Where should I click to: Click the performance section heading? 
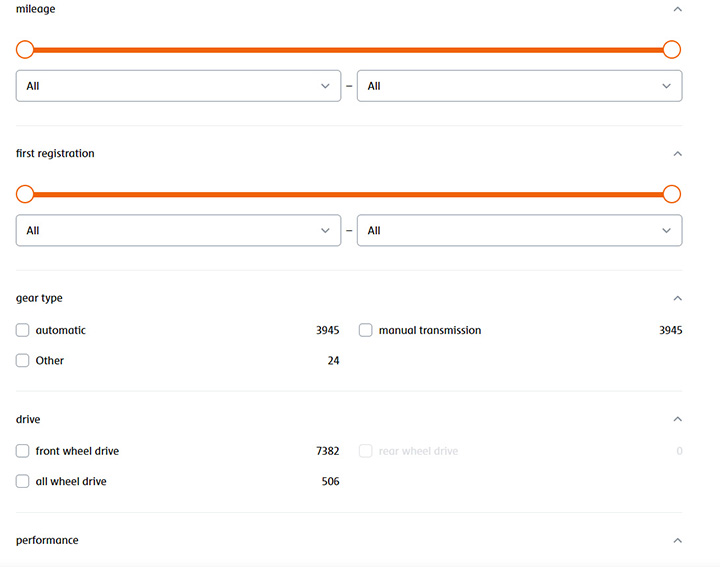click(47, 540)
